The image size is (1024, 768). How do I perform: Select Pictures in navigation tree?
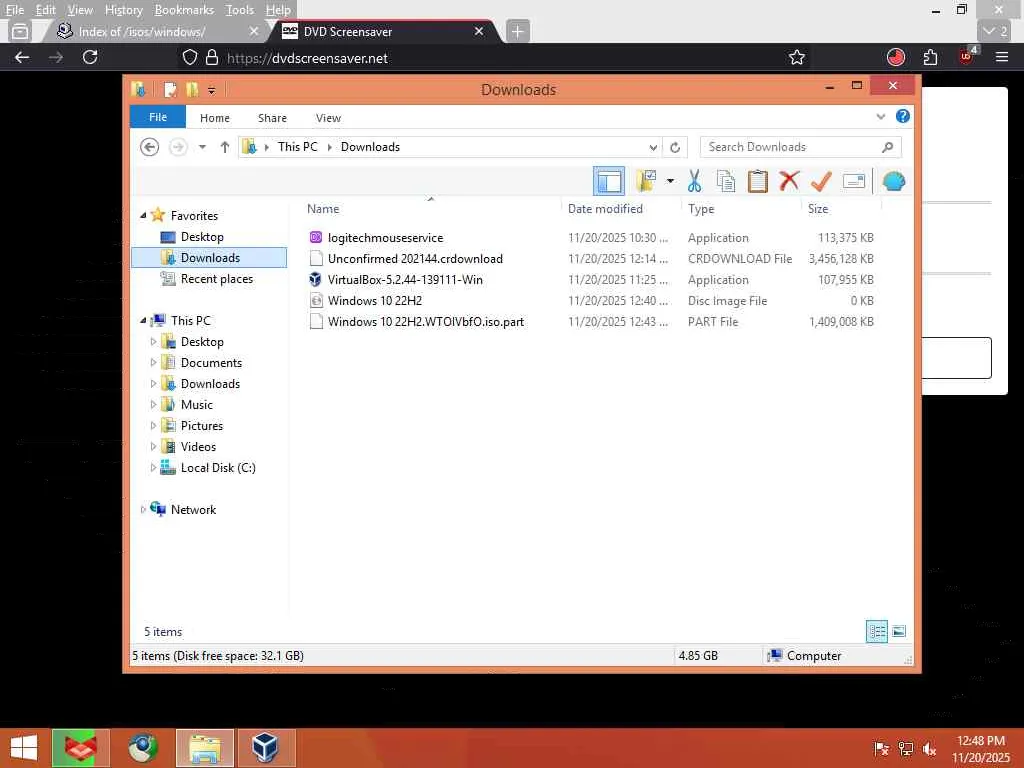[202, 426]
